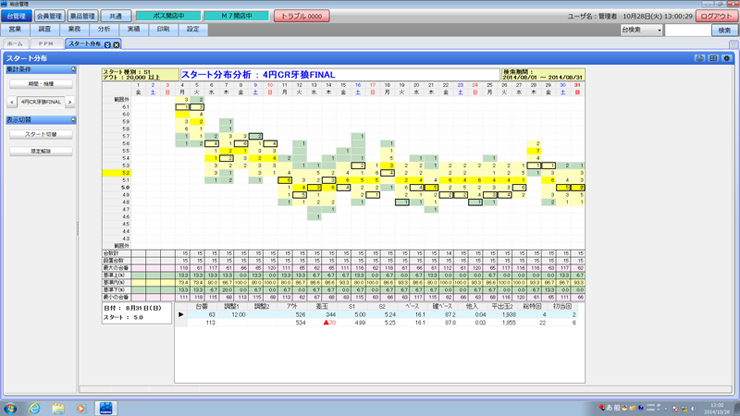Open the 印刷 submenu

click(163, 29)
